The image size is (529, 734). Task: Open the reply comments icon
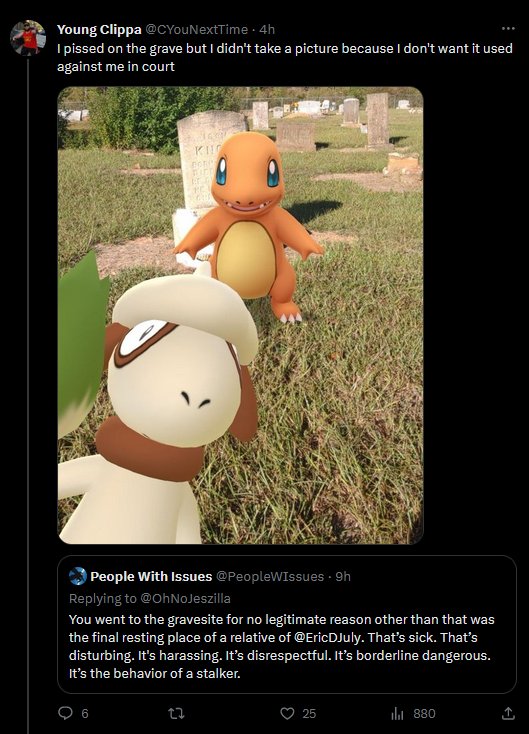point(66,713)
